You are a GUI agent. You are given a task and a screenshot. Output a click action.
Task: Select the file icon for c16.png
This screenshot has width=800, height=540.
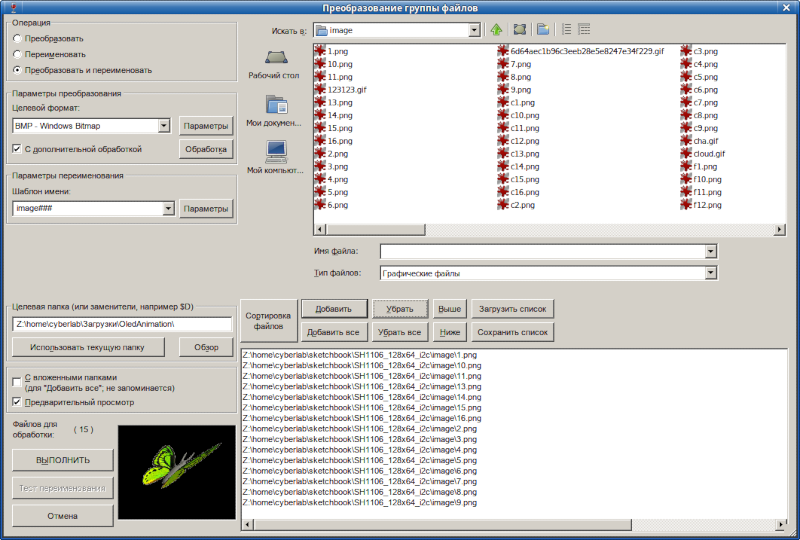503,192
